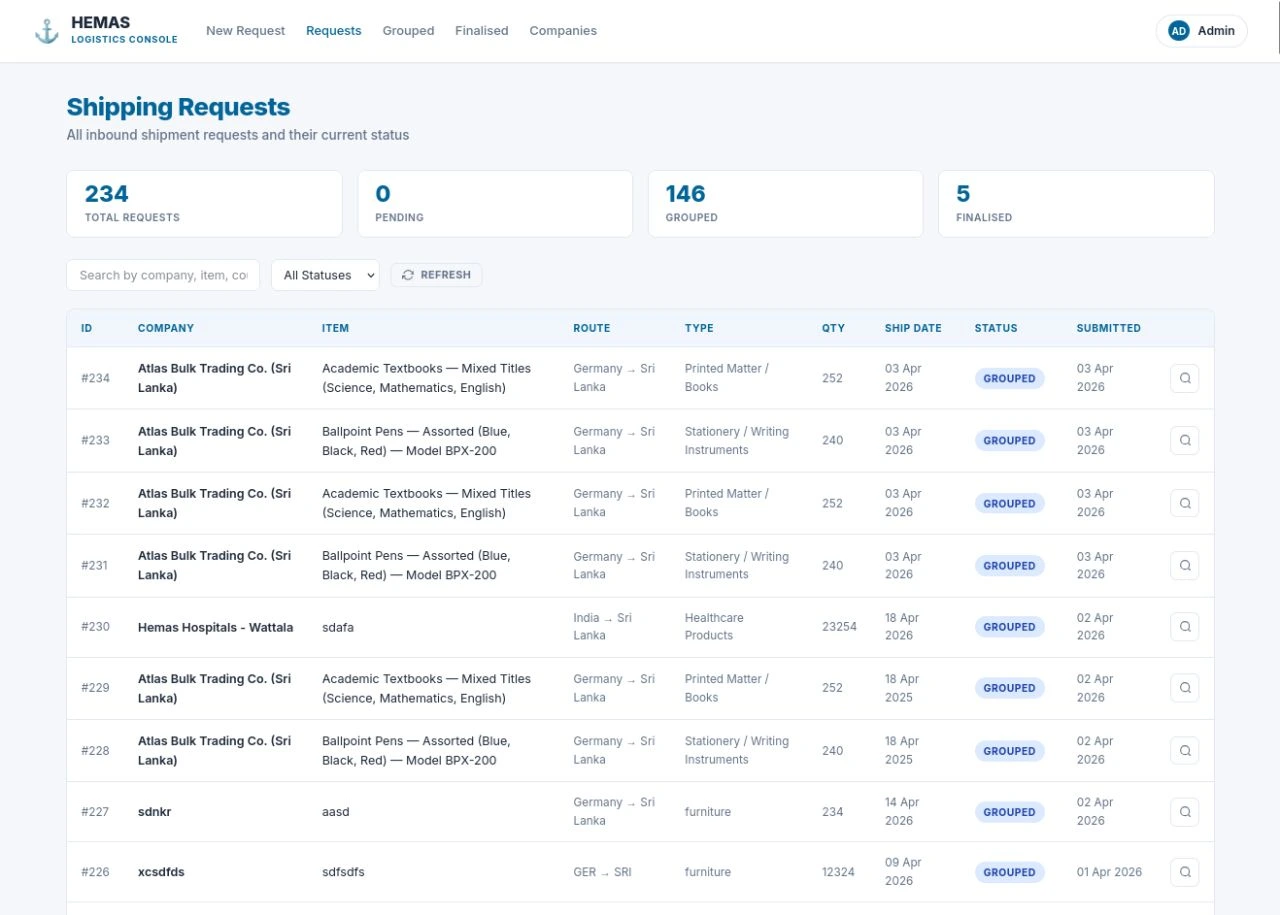Open the All Statuses dropdown
The width and height of the screenshot is (1280, 915).
click(325, 275)
